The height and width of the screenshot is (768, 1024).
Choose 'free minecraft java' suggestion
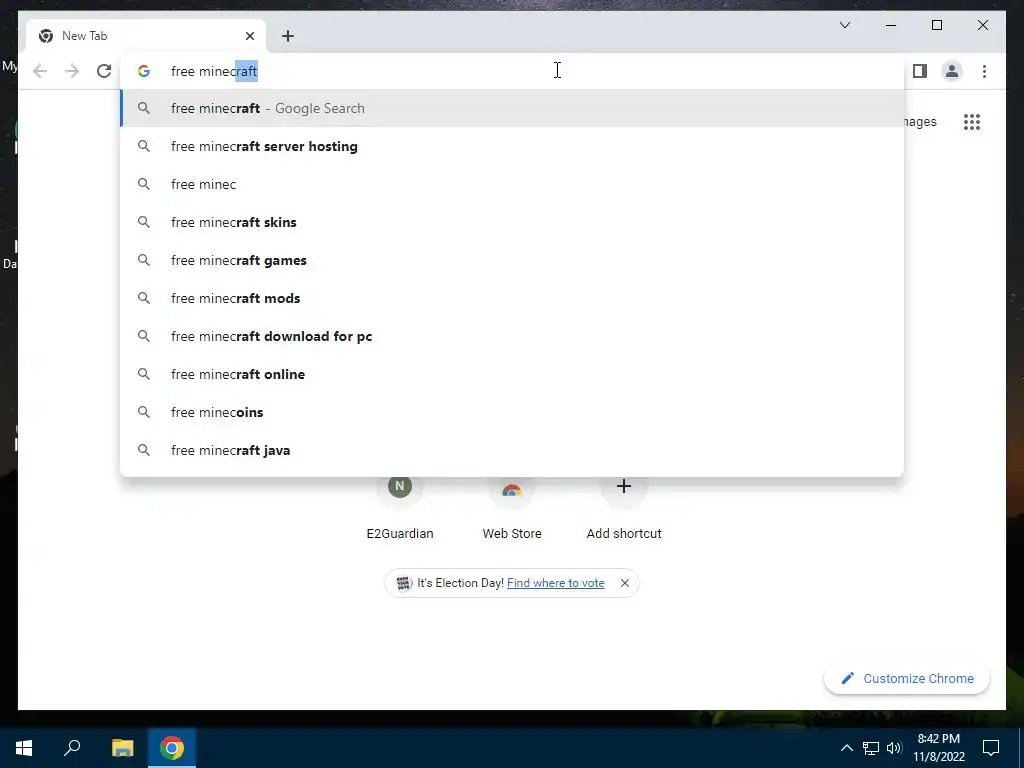tap(512, 450)
